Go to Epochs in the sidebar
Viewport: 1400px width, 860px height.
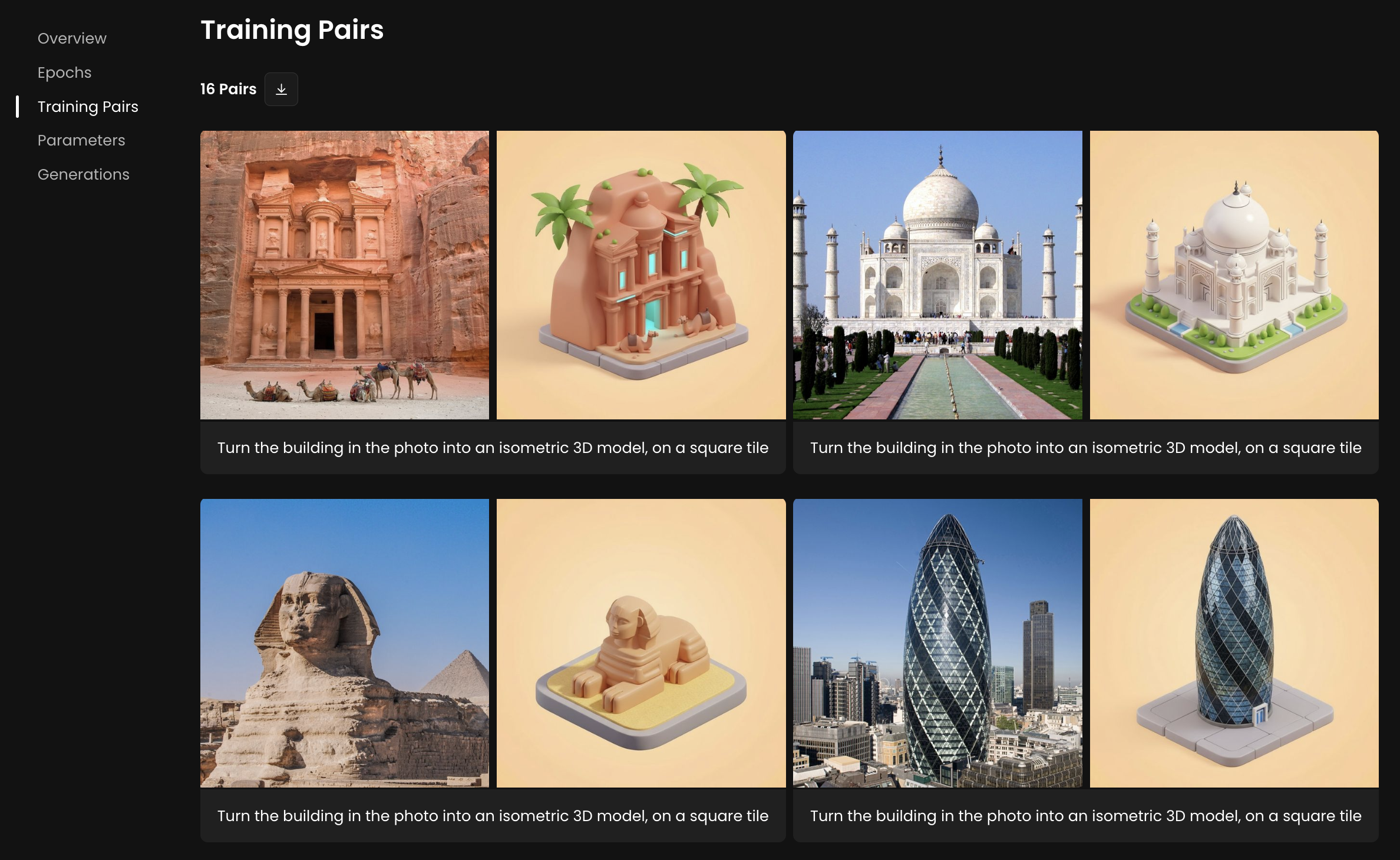(x=65, y=72)
